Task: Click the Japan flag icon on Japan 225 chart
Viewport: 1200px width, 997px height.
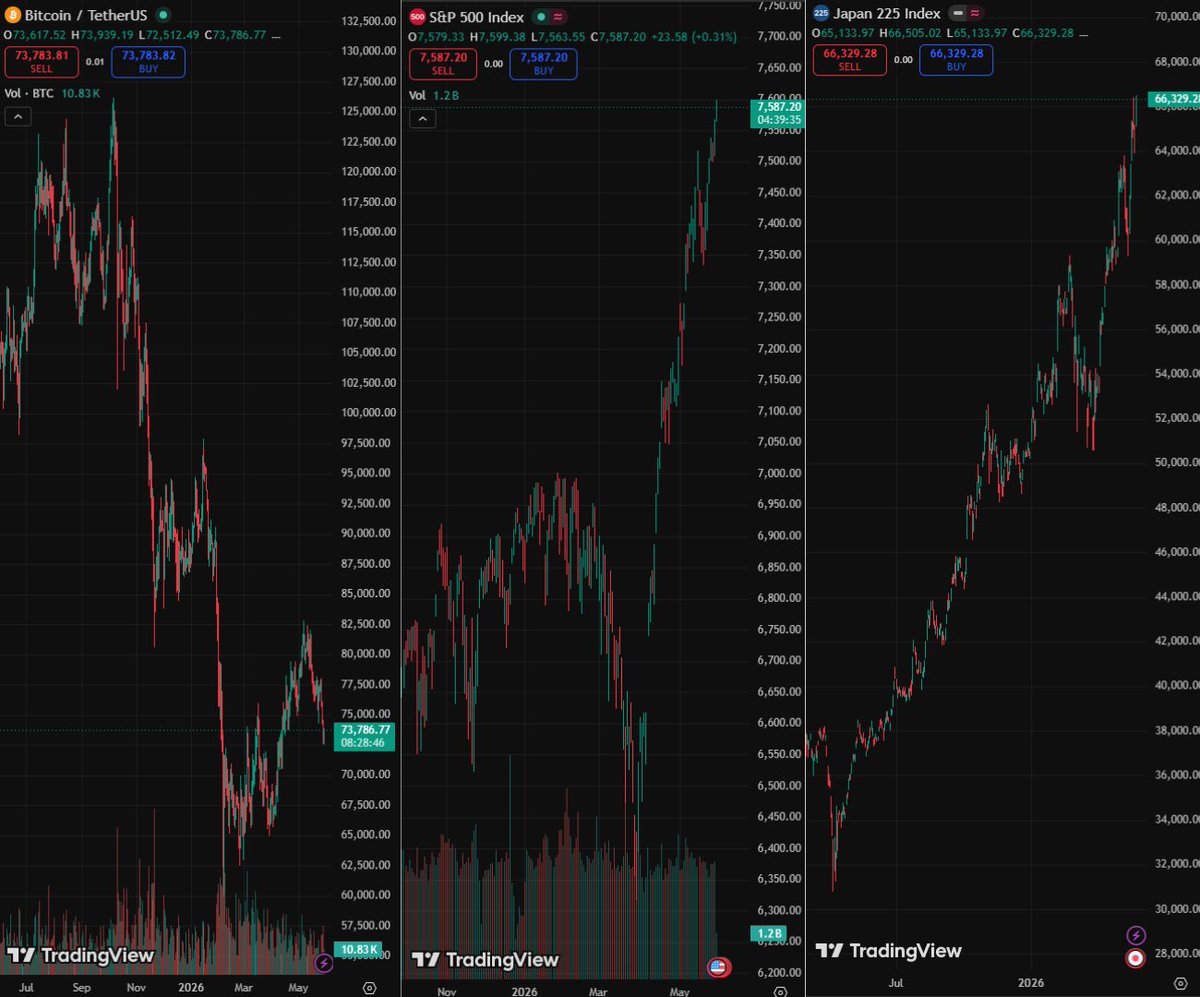Action: click(x=1135, y=958)
